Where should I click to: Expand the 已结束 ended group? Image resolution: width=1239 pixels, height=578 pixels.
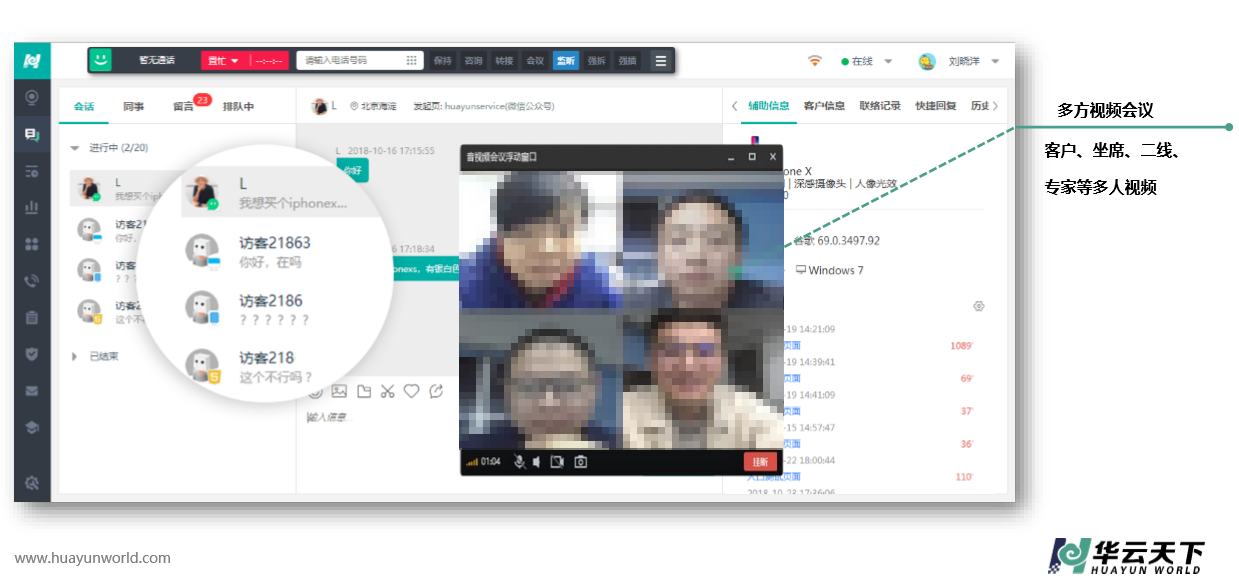point(75,356)
